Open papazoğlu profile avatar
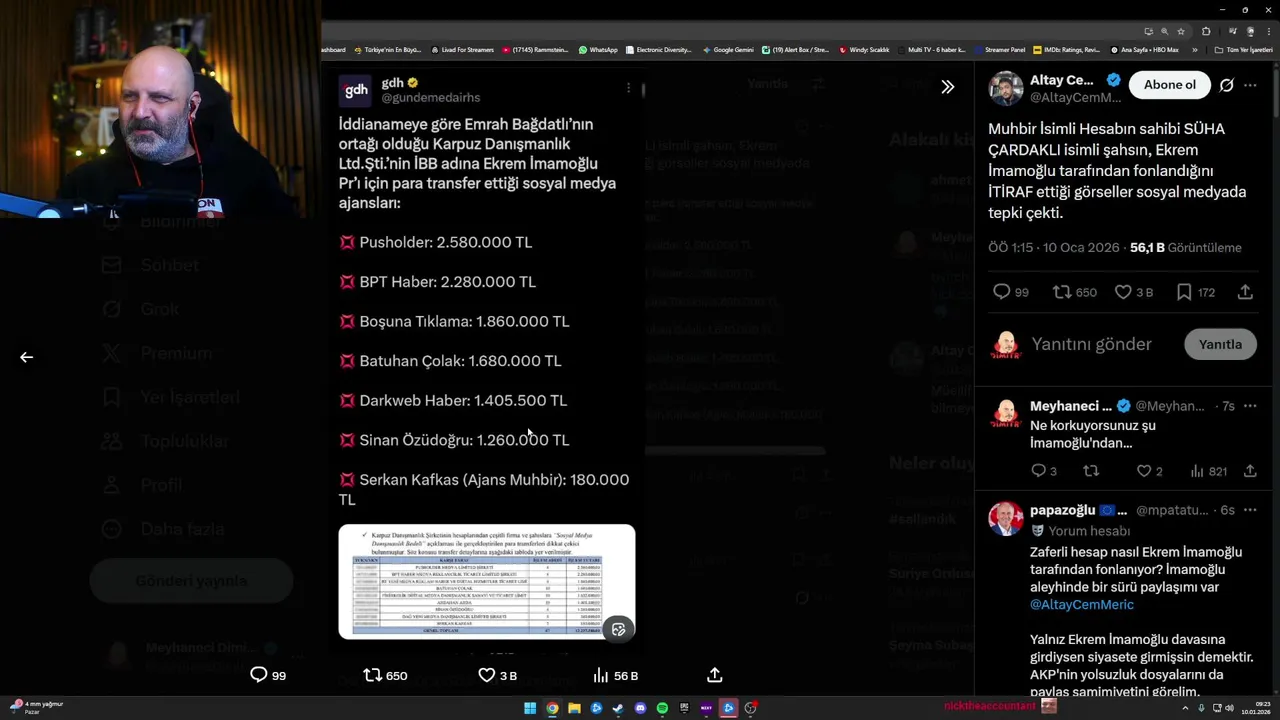The image size is (1280, 720). [1006, 519]
